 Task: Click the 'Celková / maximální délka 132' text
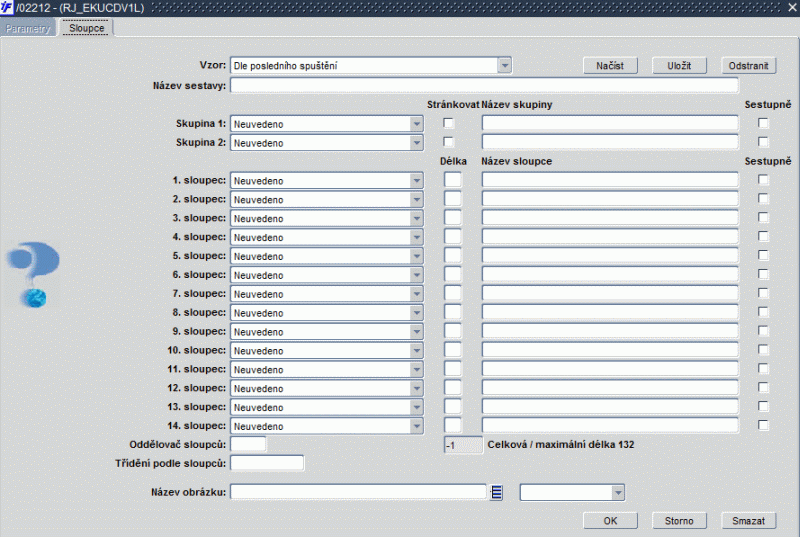point(561,444)
